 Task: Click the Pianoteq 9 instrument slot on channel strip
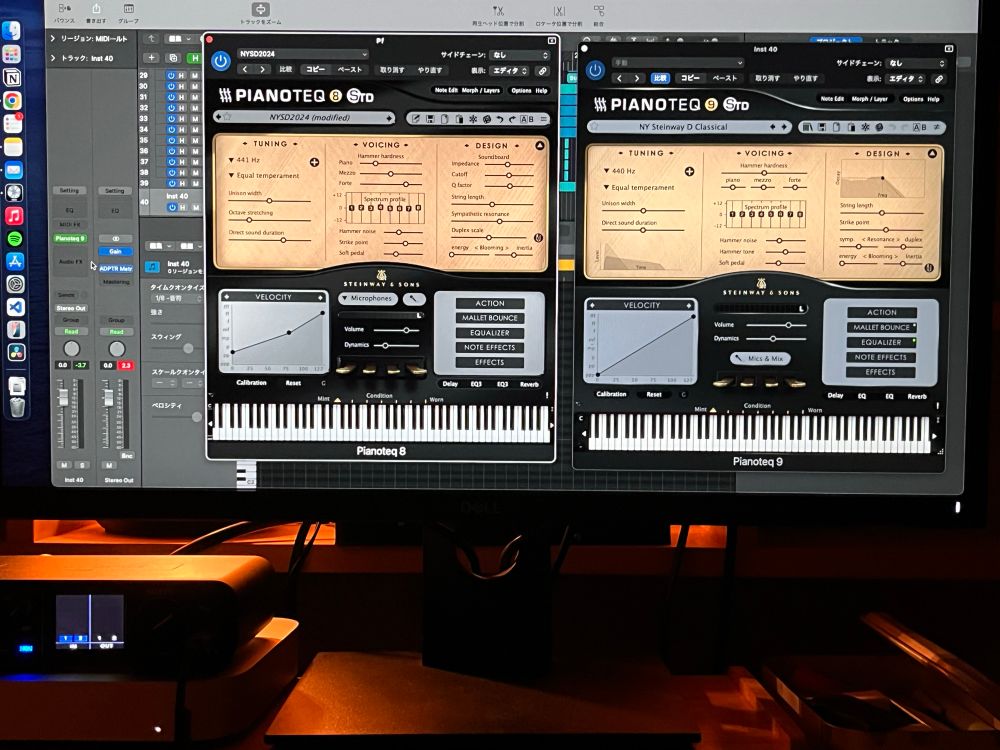point(70,238)
